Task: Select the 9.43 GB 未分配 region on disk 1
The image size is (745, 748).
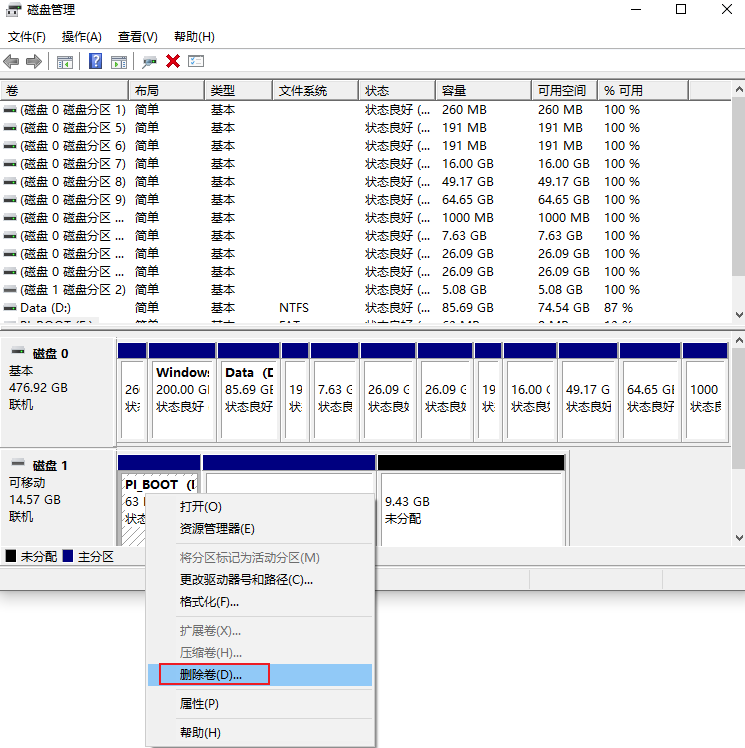Action: tap(471, 501)
